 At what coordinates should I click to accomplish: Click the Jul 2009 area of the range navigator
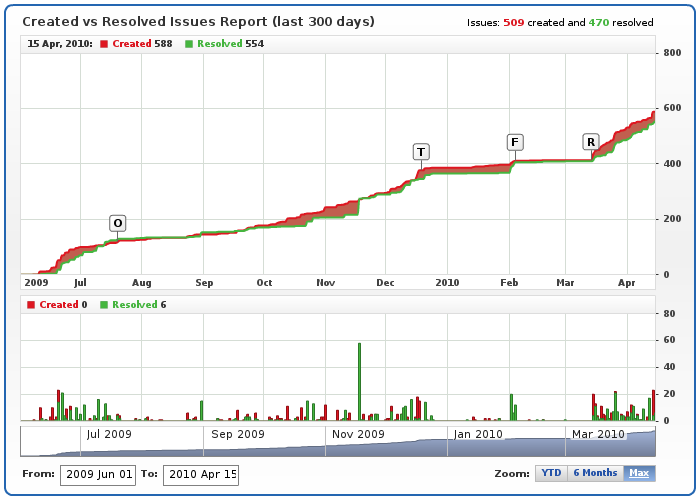pyautogui.click(x=109, y=435)
